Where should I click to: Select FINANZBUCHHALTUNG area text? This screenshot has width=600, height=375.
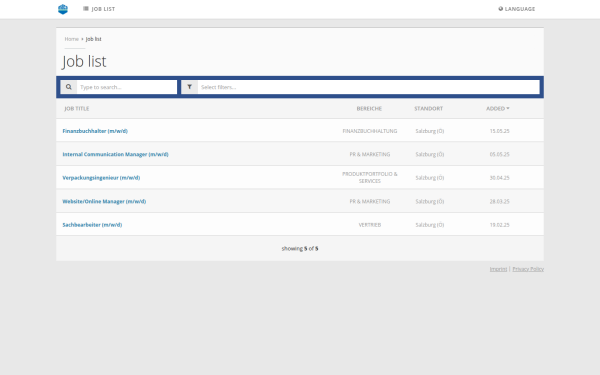(x=370, y=131)
